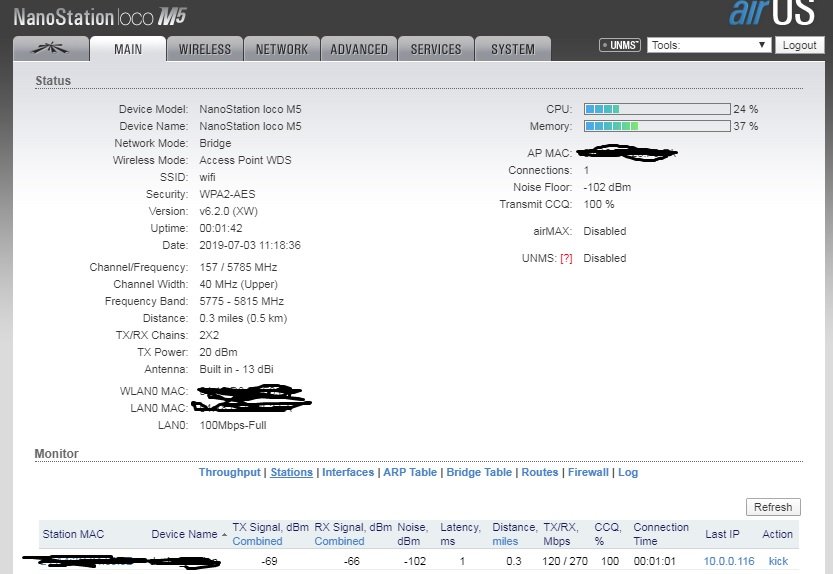Log out using the Logout button
The image size is (833, 574).
[x=800, y=45]
